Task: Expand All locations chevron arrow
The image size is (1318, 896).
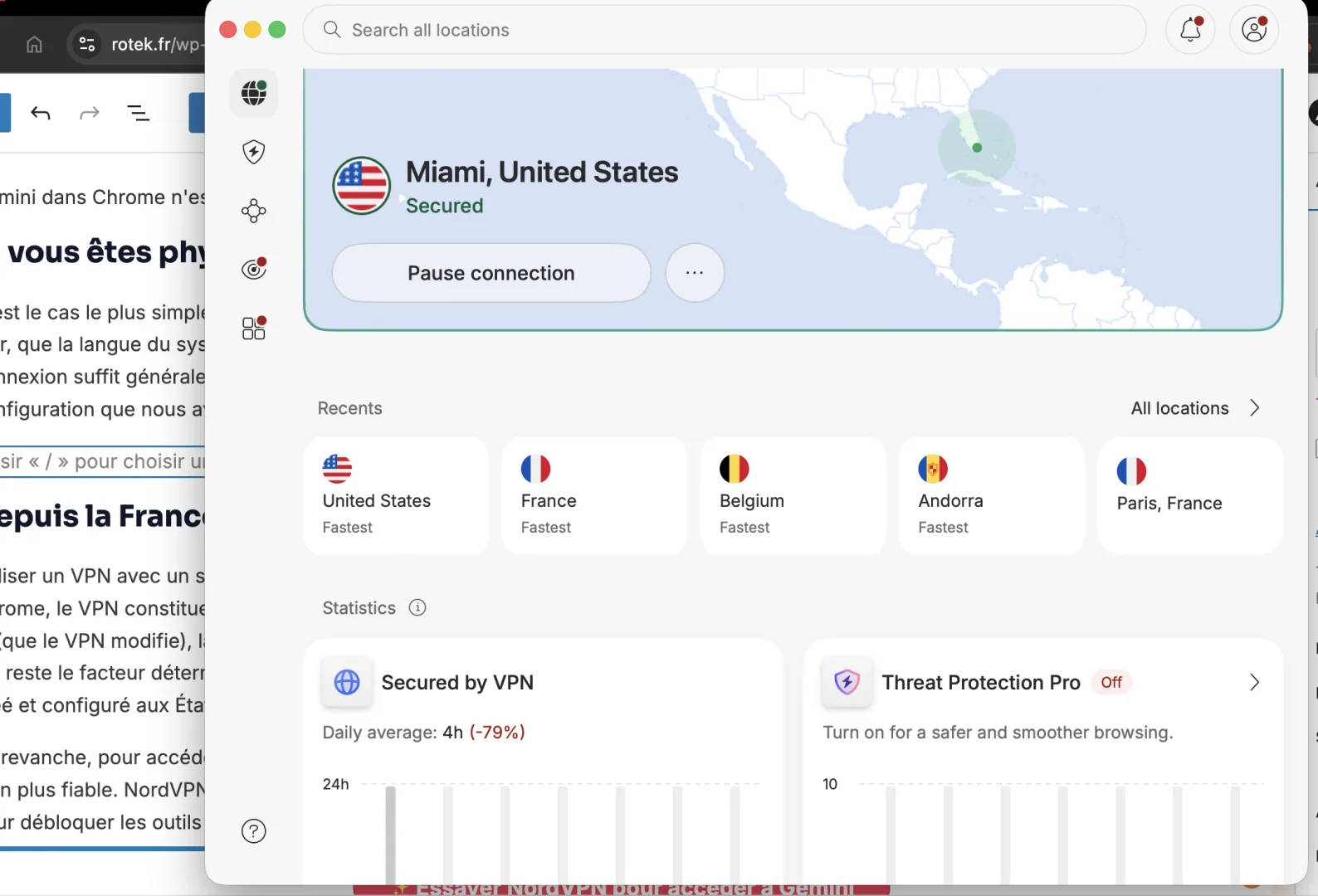Action: pyautogui.click(x=1255, y=408)
